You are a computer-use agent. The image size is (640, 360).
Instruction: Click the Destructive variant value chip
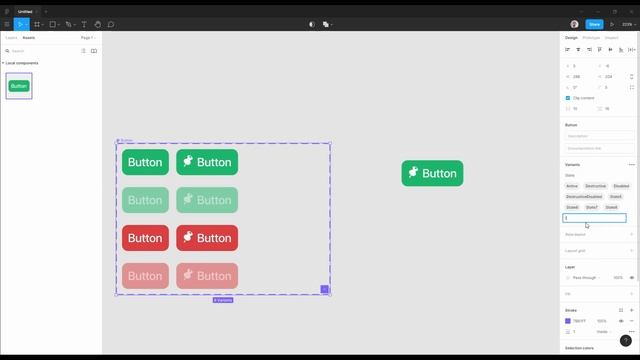pyautogui.click(x=596, y=186)
